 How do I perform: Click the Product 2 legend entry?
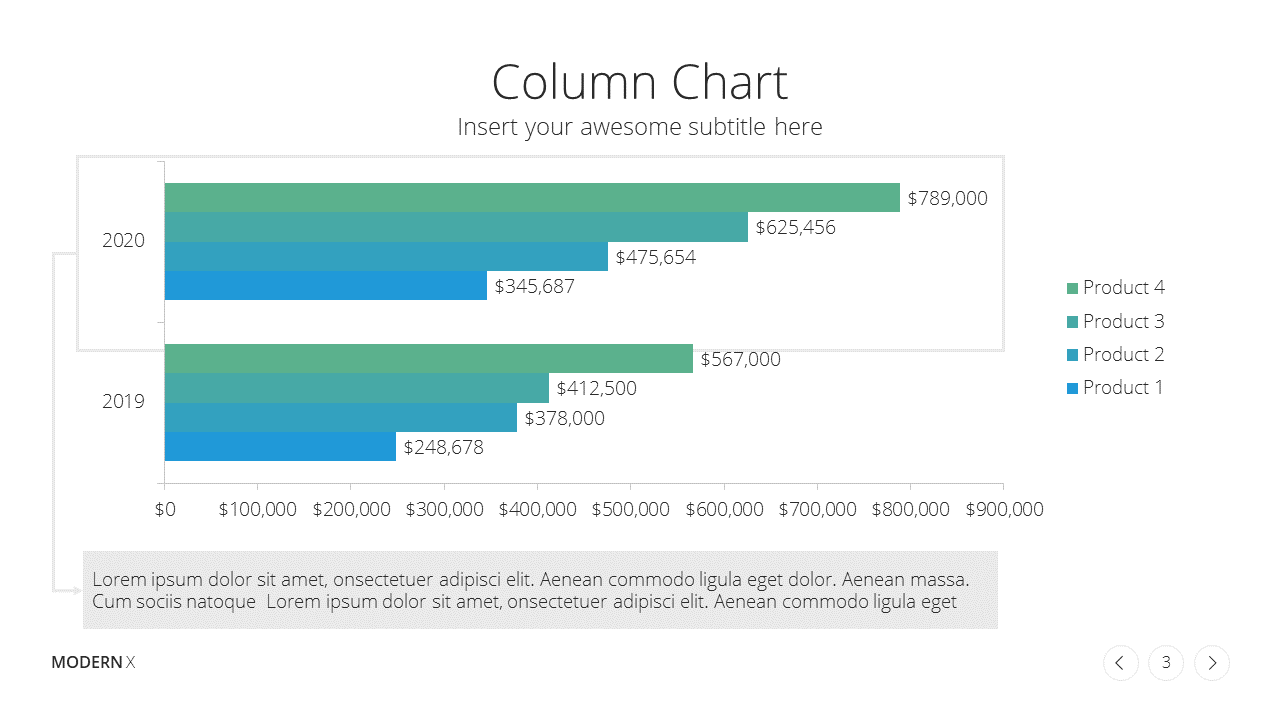pos(1116,355)
